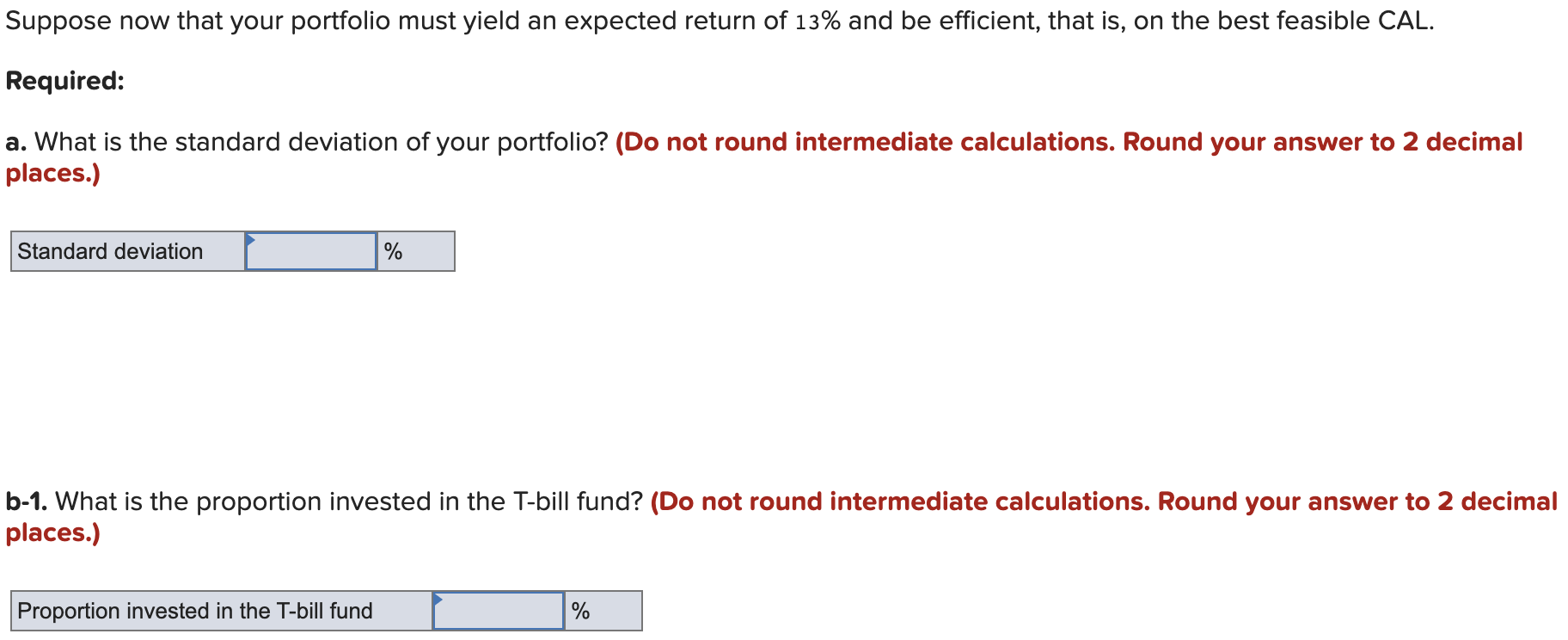This screenshot has height=640, width=1568.
Task: Select the question a text
Action: pyautogui.click(x=305, y=142)
